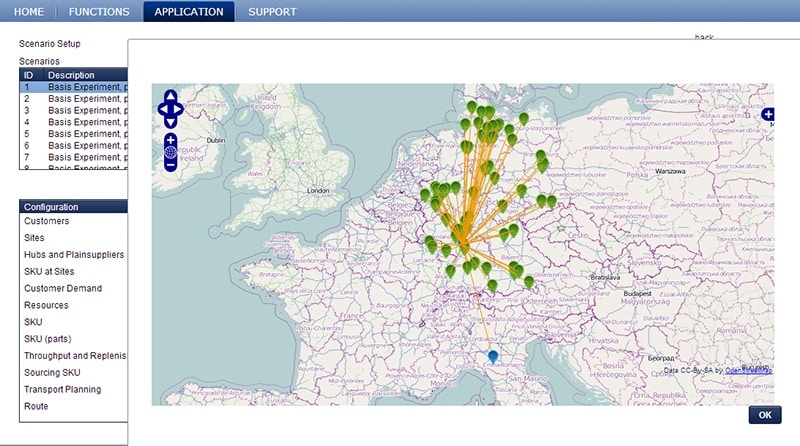Select scenario row with ID 4
The height and width of the screenshot is (446, 800).
pyautogui.click(x=73, y=122)
